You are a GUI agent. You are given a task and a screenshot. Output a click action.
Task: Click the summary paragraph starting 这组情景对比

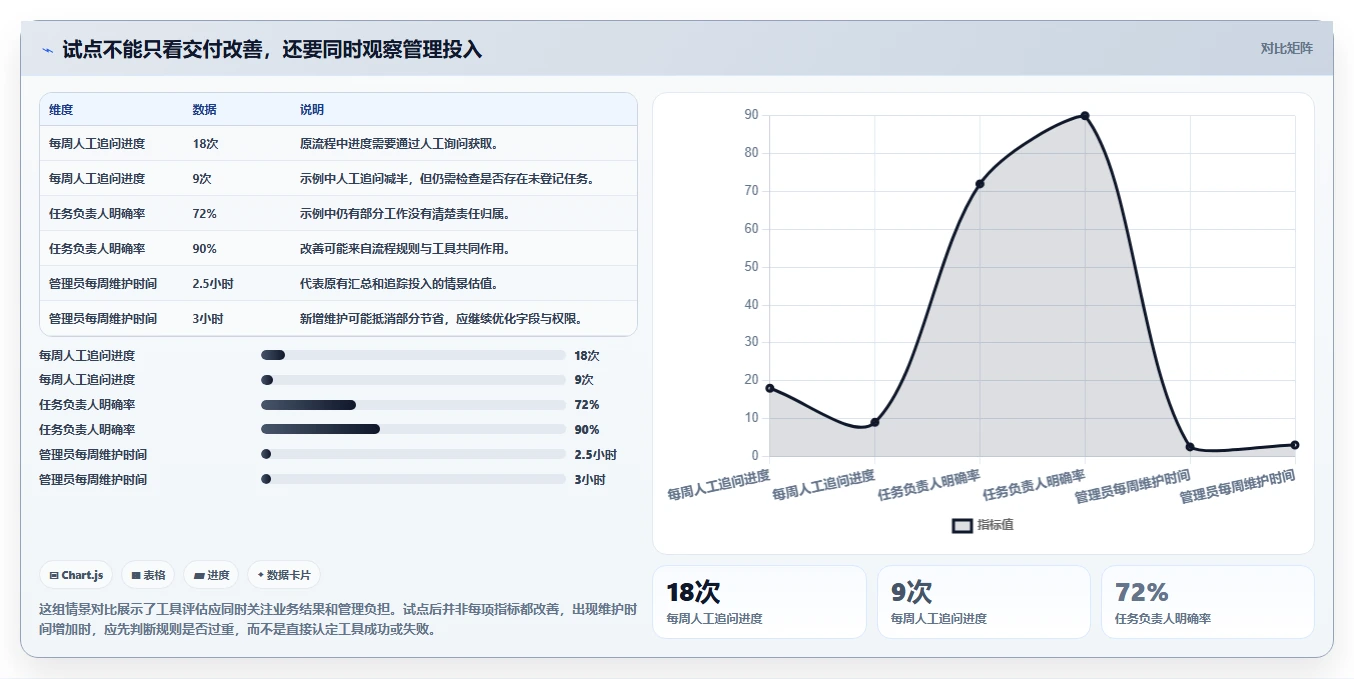point(338,619)
